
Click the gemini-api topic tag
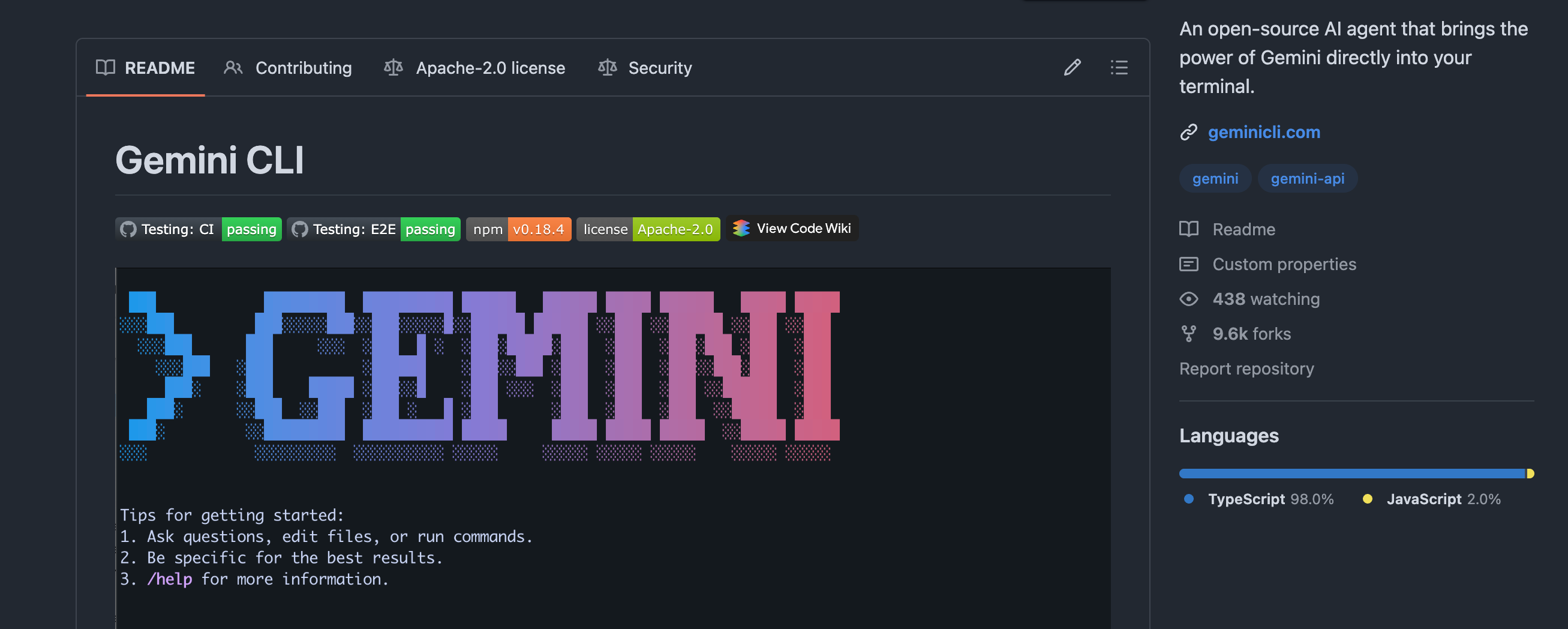(x=1307, y=178)
